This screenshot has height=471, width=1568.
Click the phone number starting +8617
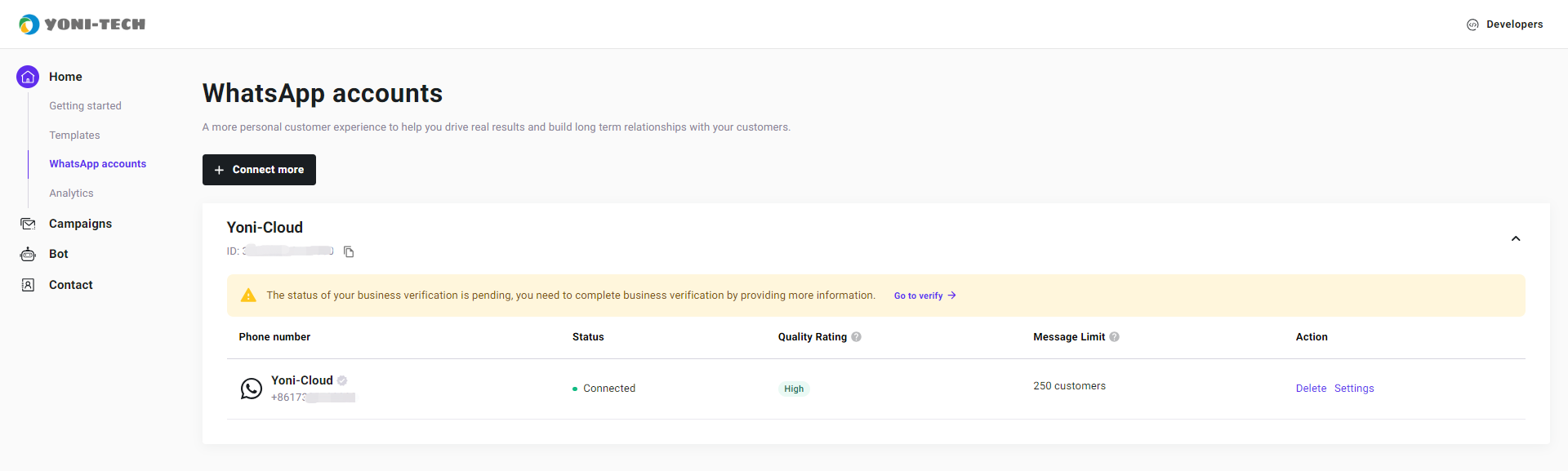(x=313, y=398)
